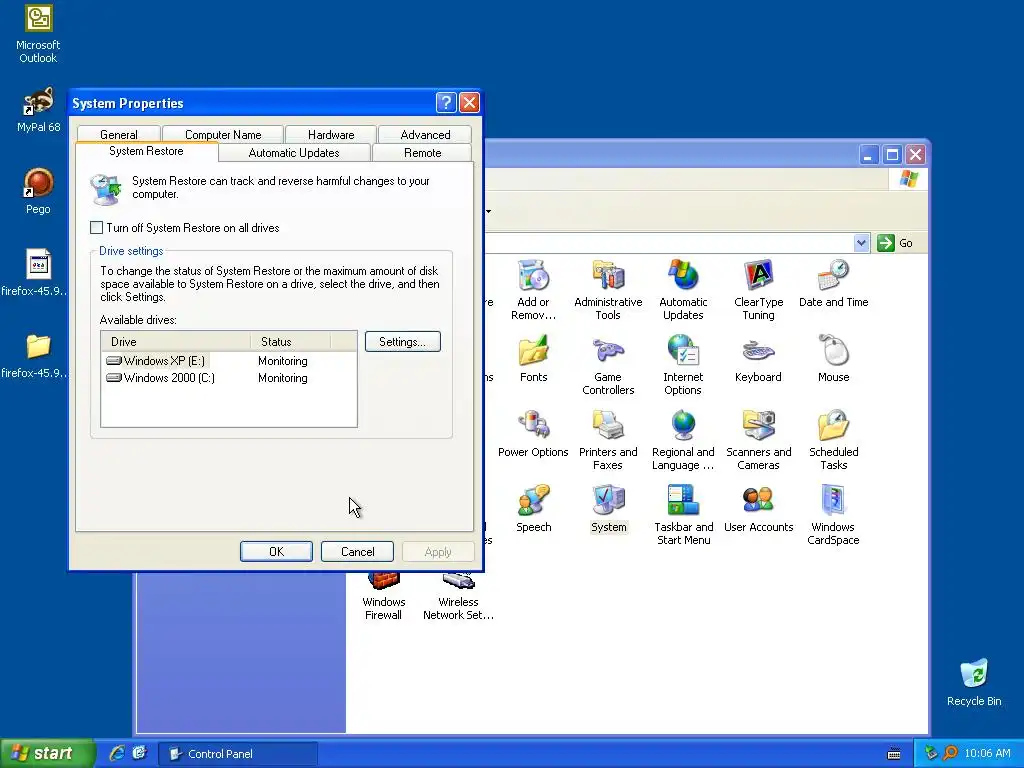Expand the Control Panel address bar dropdown
The width and height of the screenshot is (1024, 768).
(861, 243)
